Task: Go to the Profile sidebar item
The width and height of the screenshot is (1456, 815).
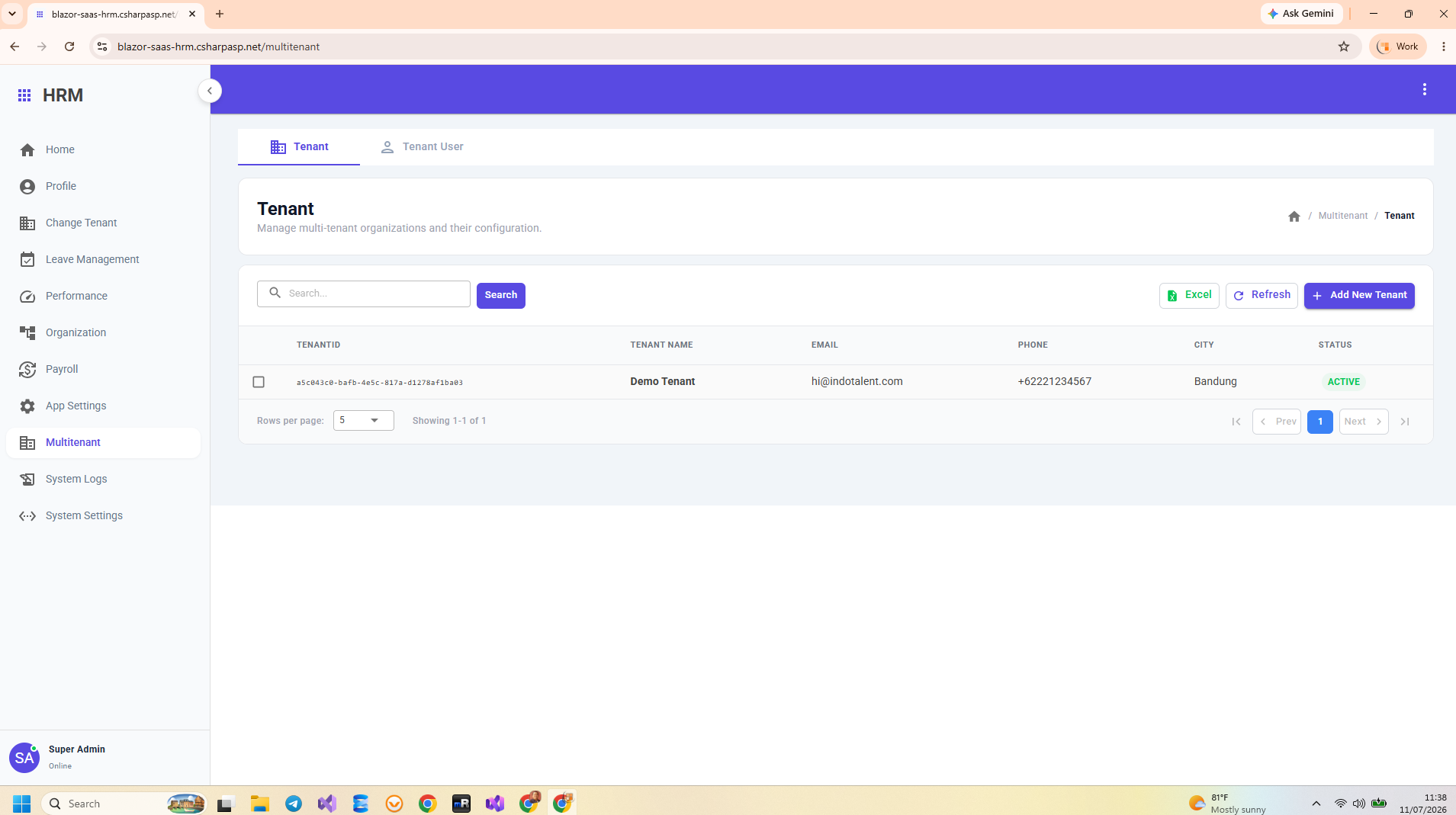Action: [103, 187]
